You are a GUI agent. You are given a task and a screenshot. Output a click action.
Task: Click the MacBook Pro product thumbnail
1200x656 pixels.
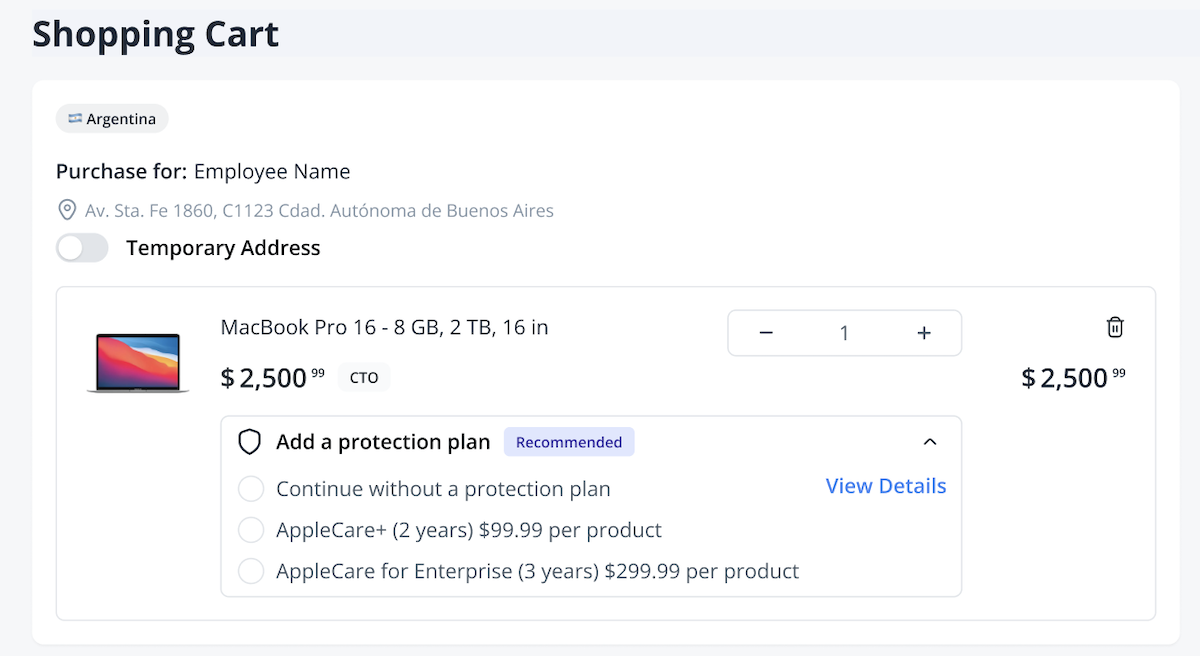[138, 363]
